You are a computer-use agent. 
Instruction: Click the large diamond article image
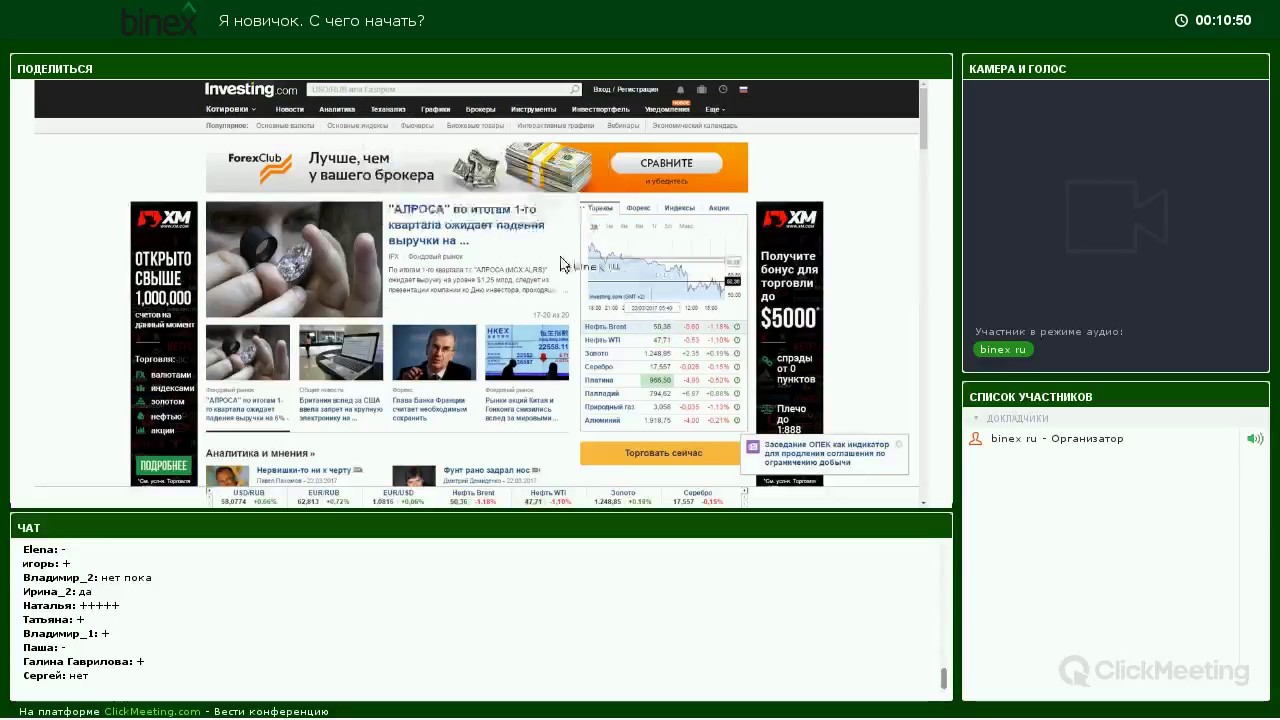coord(294,260)
